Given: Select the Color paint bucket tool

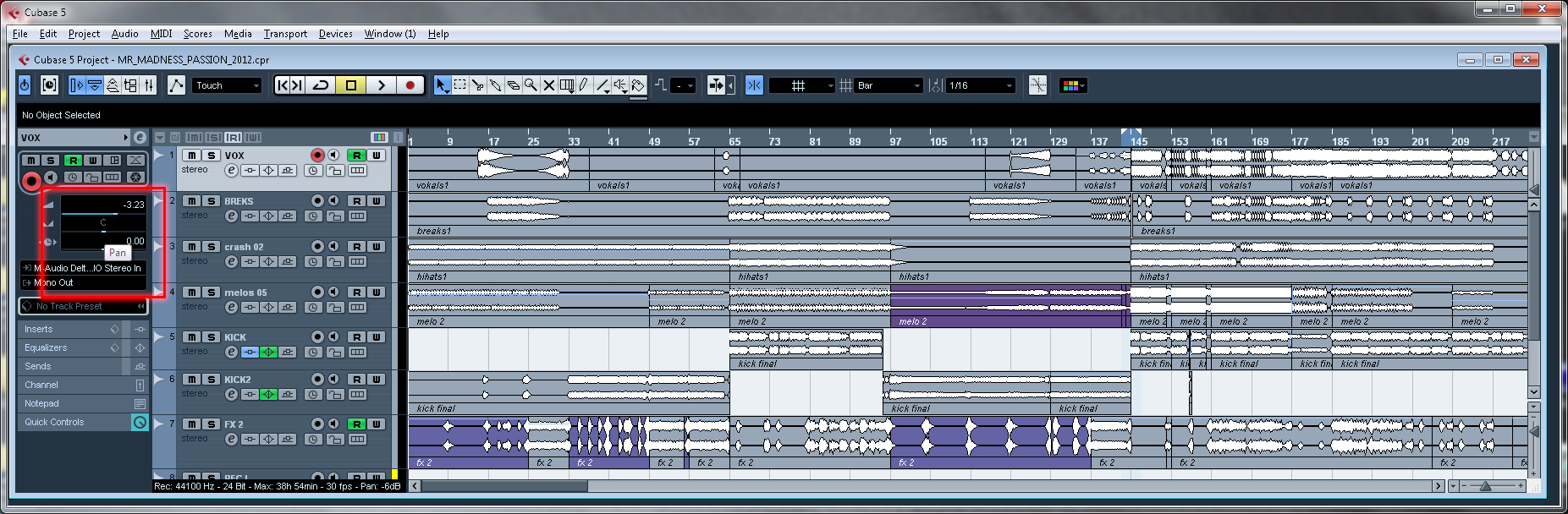Looking at the screenshot, I should tap(638, 85).
